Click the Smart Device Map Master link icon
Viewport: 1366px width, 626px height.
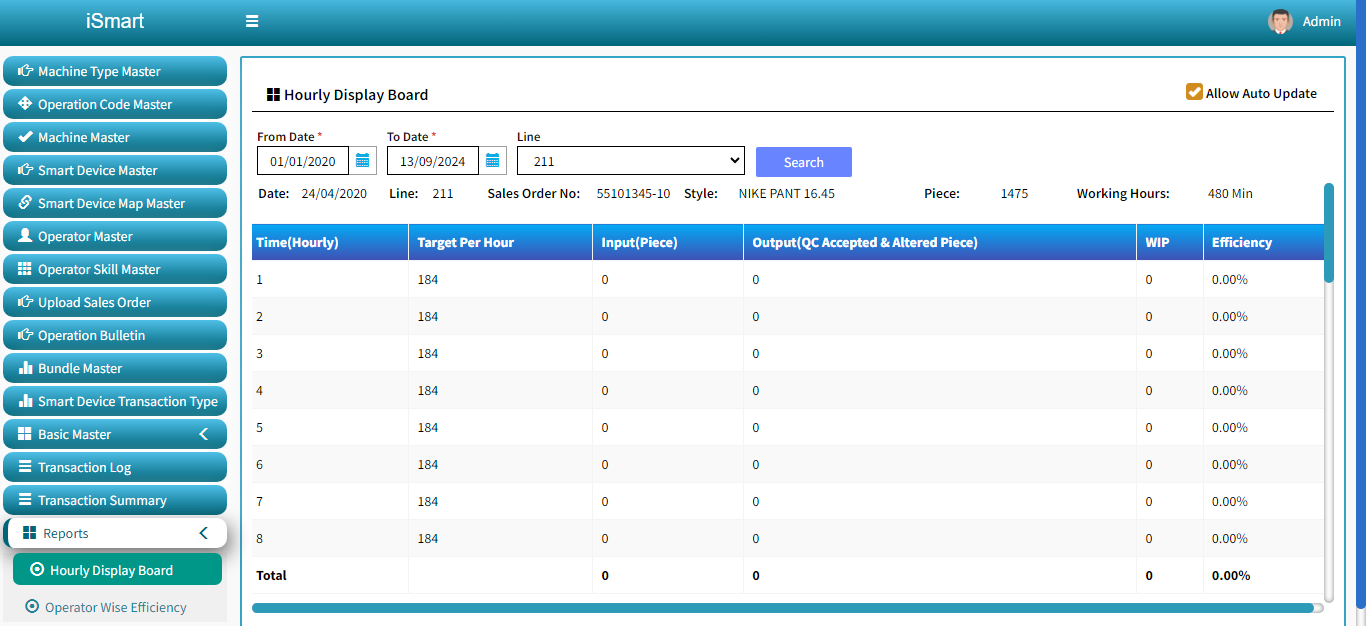[x=25, y=203]
